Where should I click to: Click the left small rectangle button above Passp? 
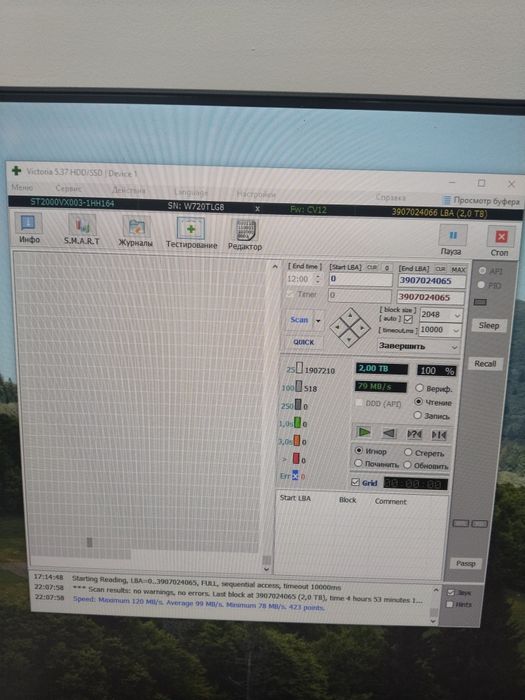(461, 523)
